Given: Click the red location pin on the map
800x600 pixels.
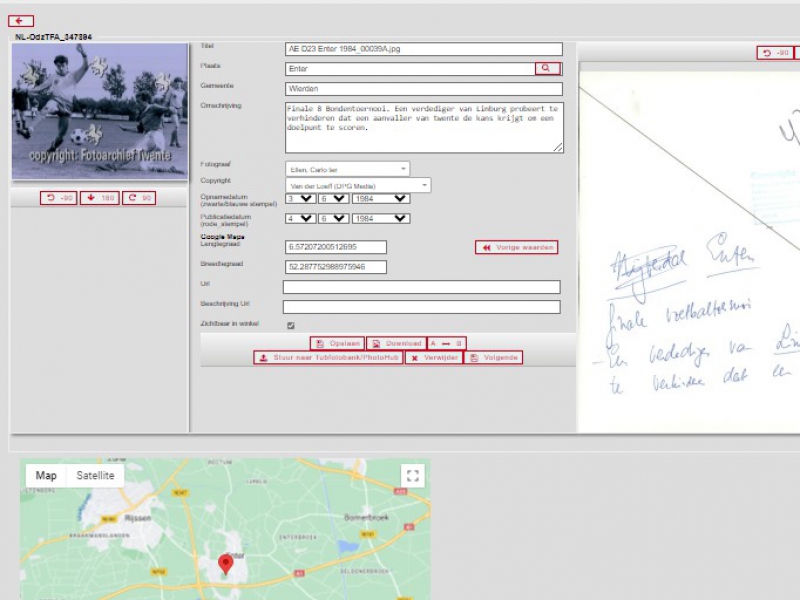Looking at the screenshot, I should click(226, 564).
